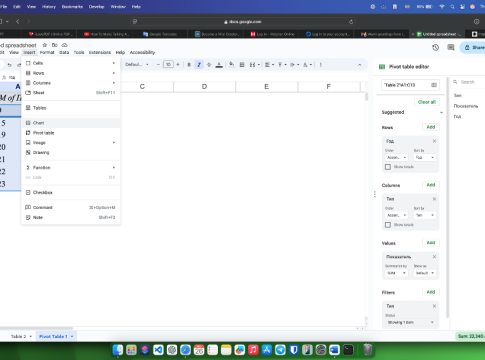
Task: Choose Checkbox in the Insert menu
Action: tap(71, 193)
